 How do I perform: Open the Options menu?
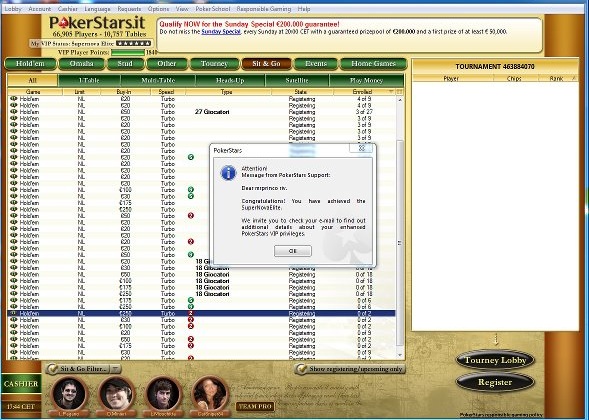(159, 9)
